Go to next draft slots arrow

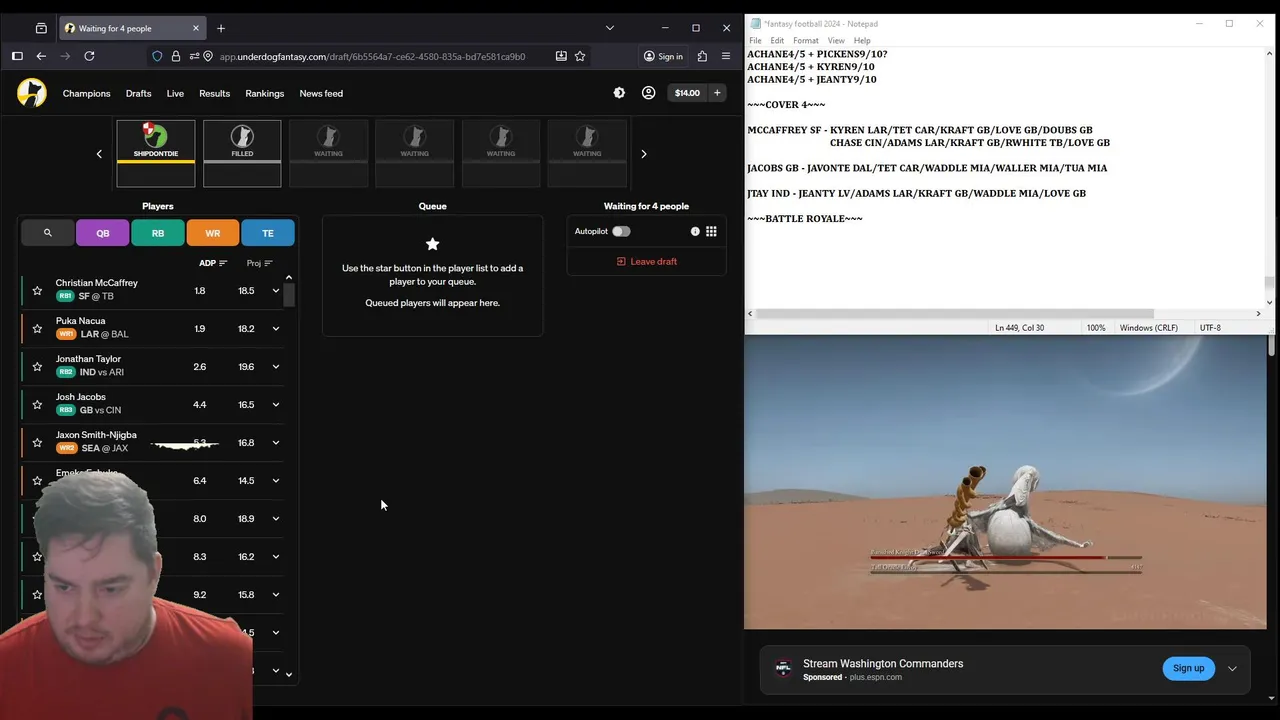(x=643, y=154)
